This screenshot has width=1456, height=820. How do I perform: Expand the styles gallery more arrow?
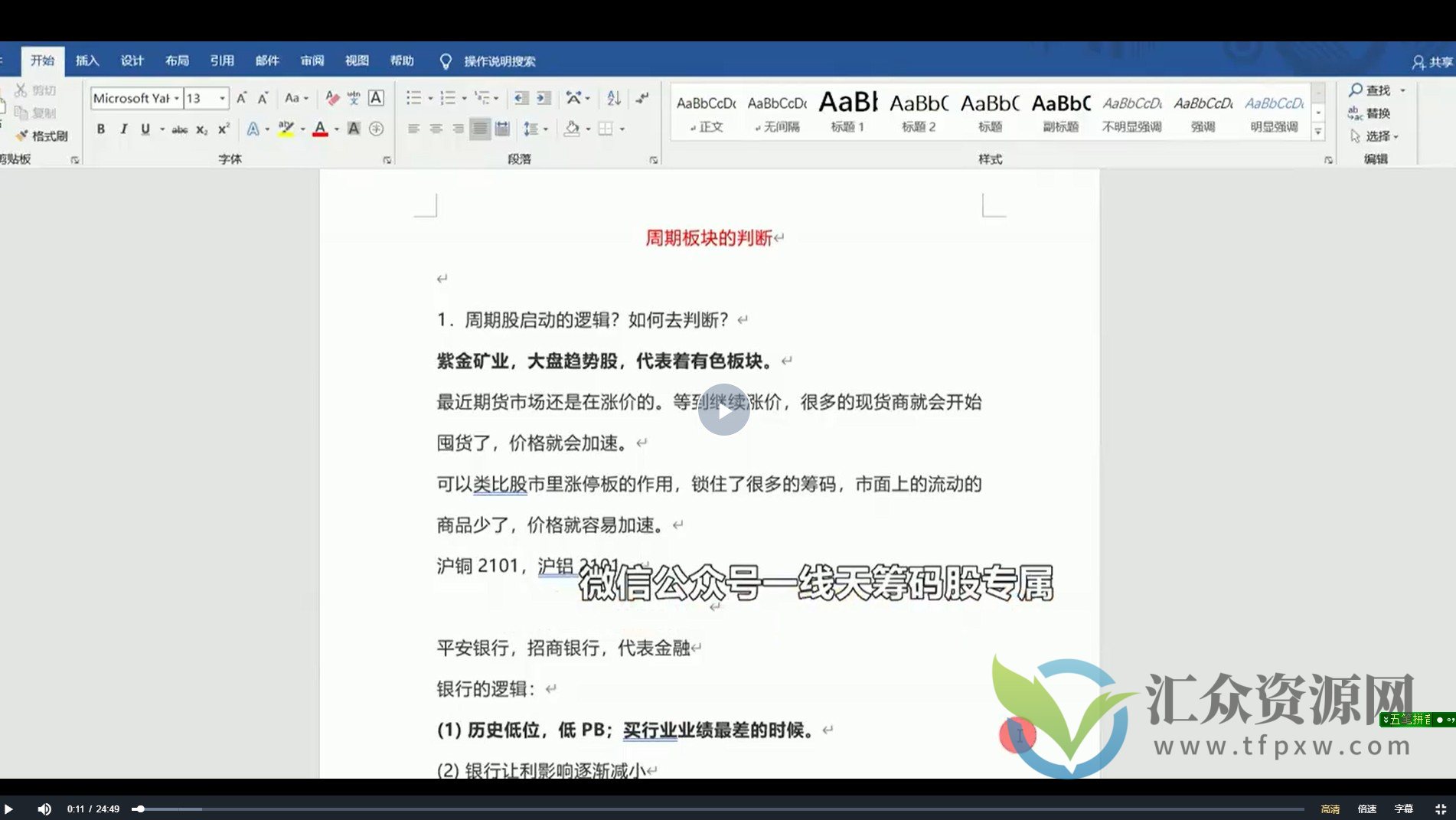(x=1318, y=132)
